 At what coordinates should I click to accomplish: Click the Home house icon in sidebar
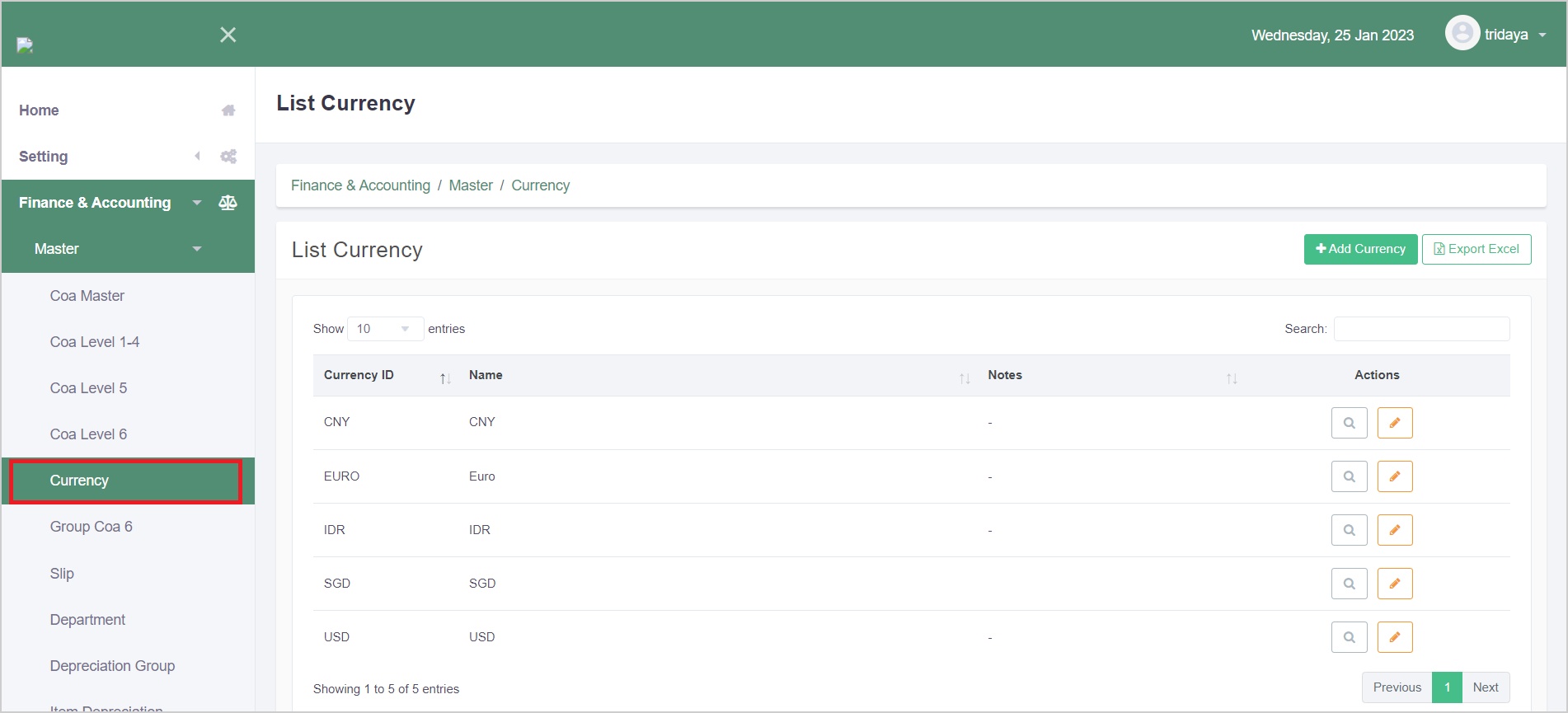pyautogui.click(x=228, y=110)
